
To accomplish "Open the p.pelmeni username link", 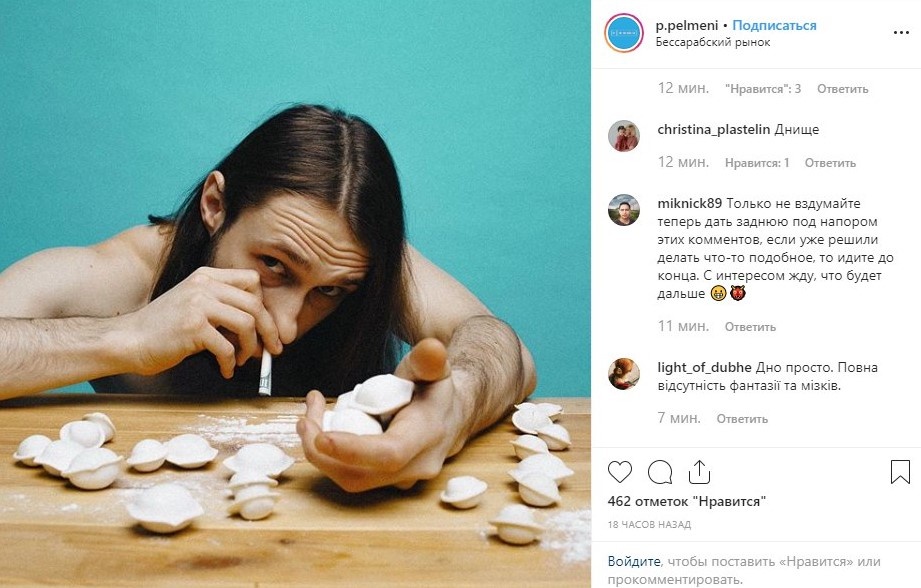I will click(x=688, y=26).
